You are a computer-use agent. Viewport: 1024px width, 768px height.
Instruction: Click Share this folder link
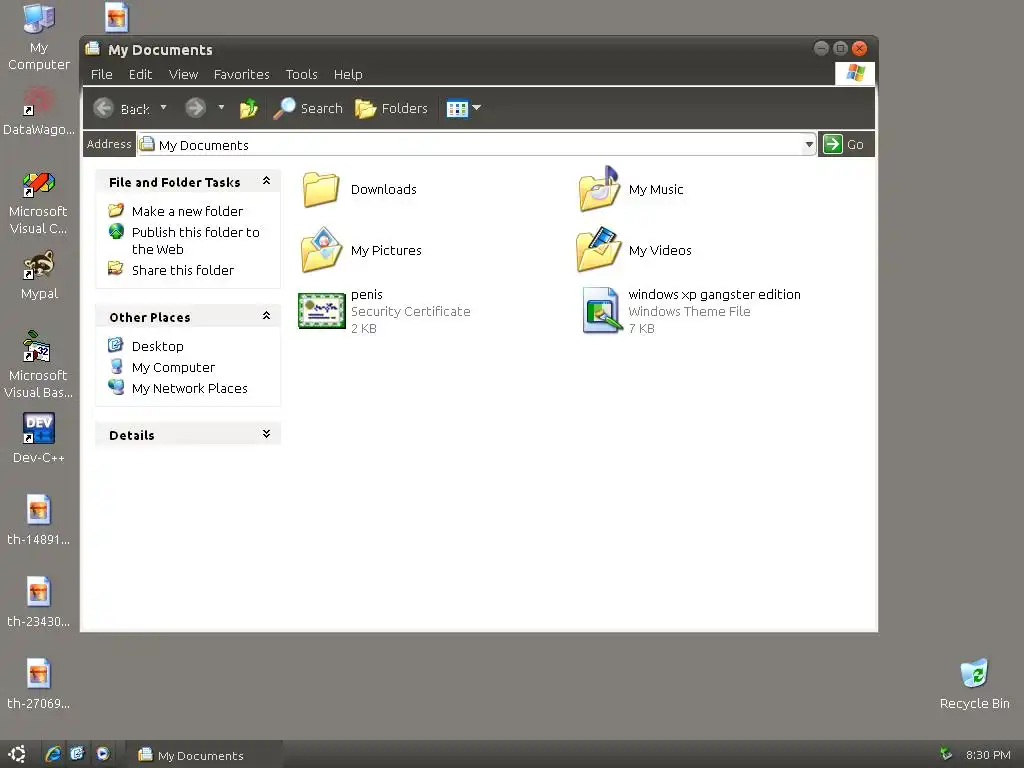pos(183,270)
